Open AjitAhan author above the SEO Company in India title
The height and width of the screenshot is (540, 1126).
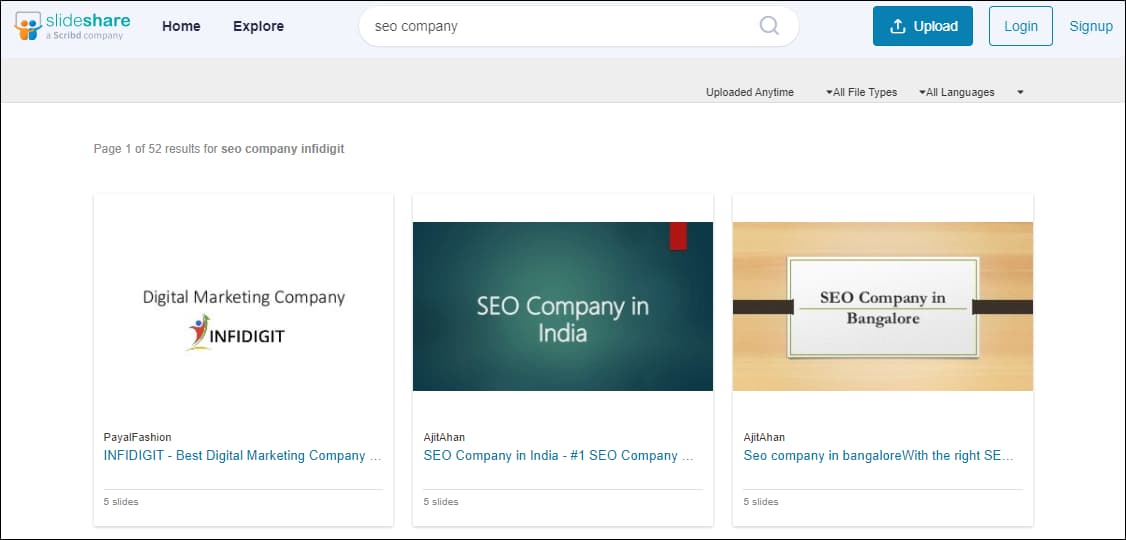pos(444,437)
